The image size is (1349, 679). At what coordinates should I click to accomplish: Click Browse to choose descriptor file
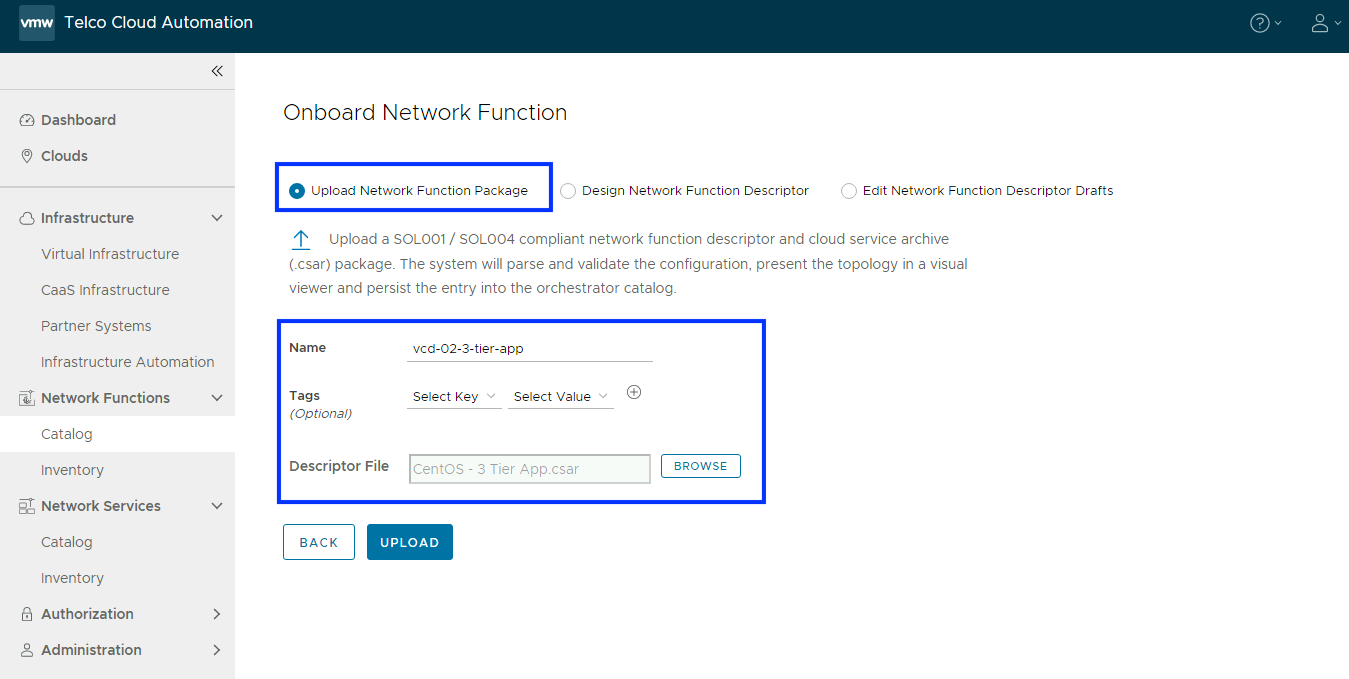(x=700, y=466)
